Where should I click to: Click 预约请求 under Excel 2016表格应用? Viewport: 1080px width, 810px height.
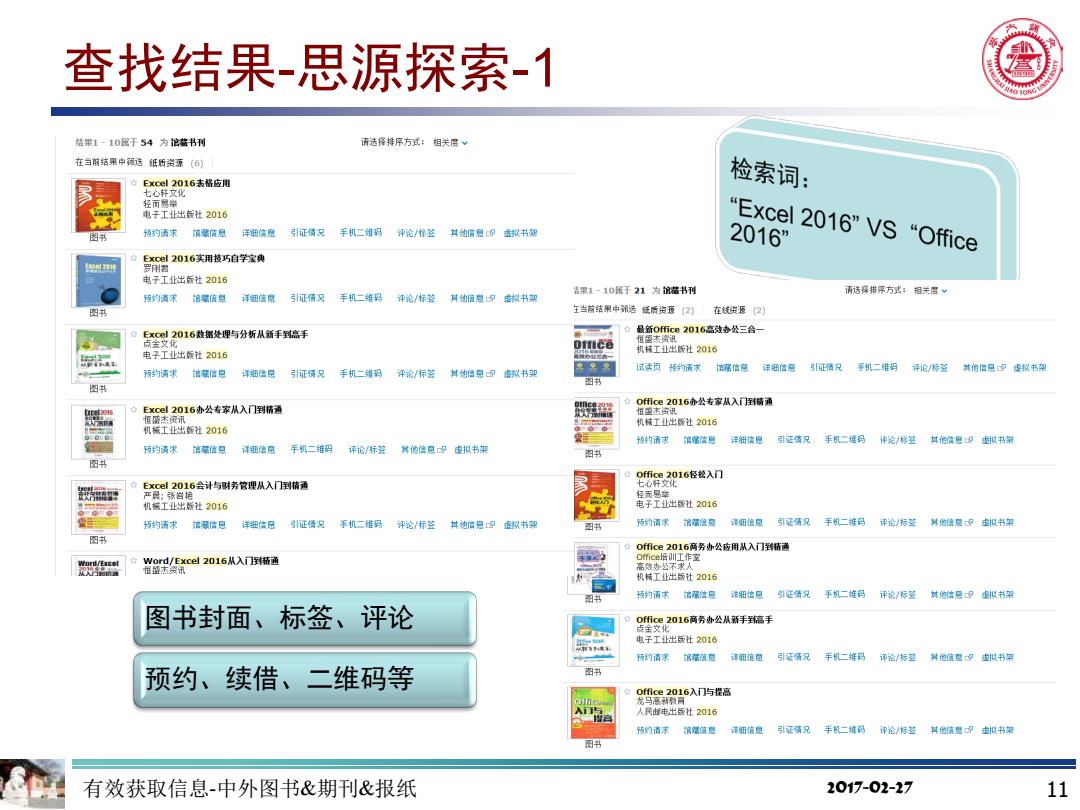(160, 233)
